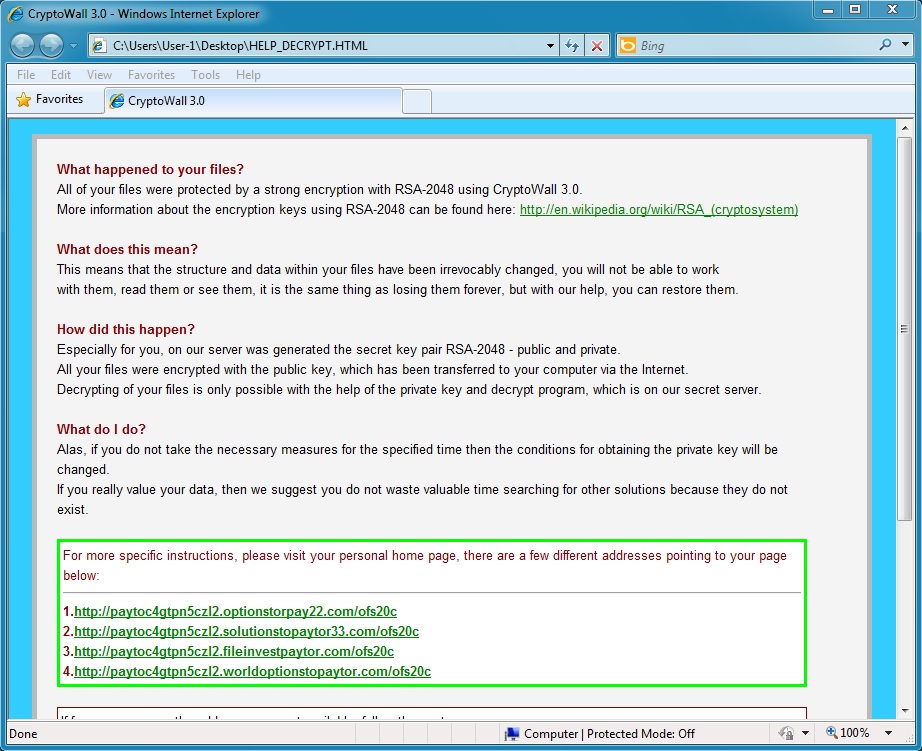Expand the address bar URL history dropdown
This screenshot has width=922, height=751.
point(550,46)
